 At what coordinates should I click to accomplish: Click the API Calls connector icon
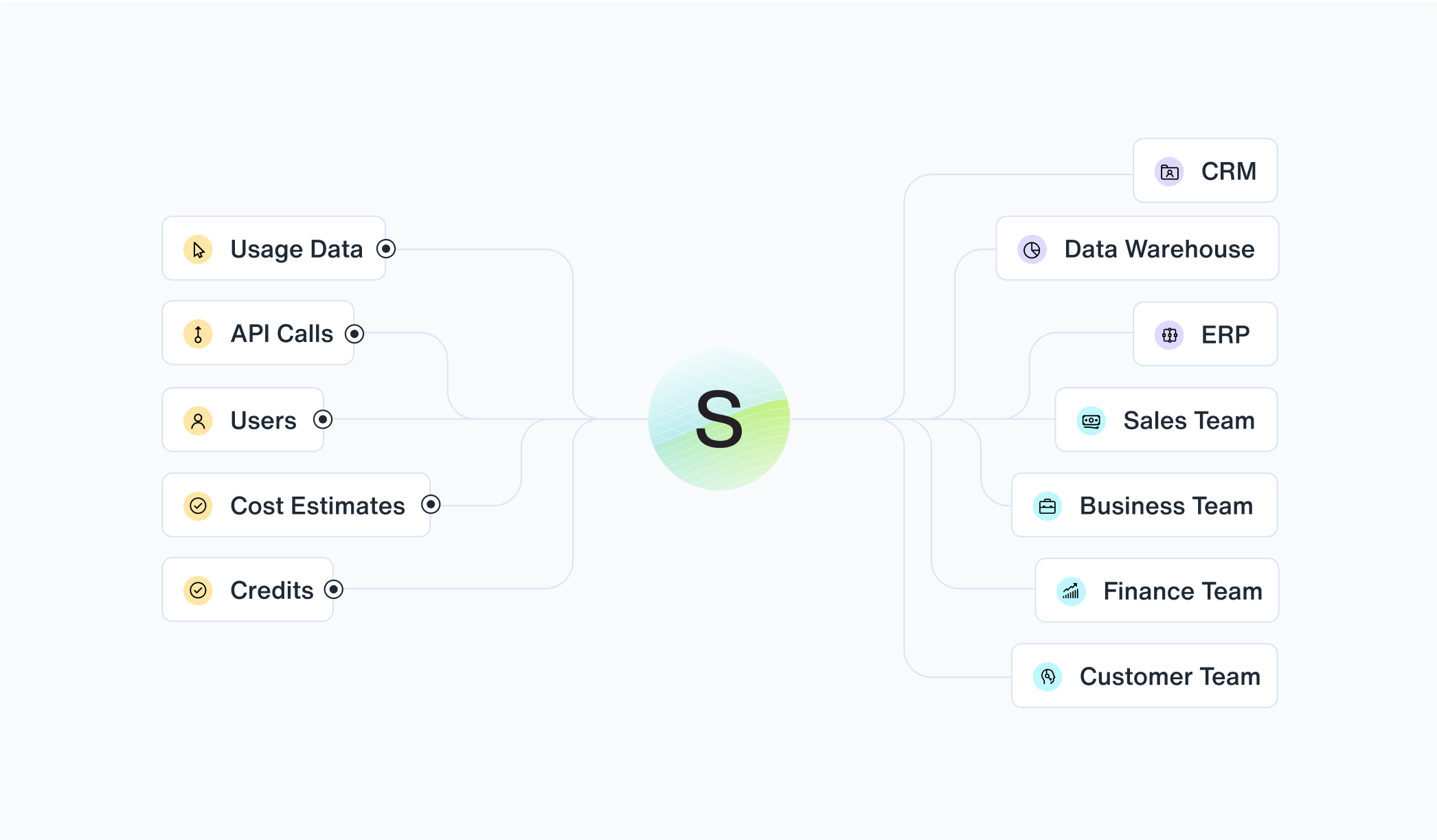[198, 334]
